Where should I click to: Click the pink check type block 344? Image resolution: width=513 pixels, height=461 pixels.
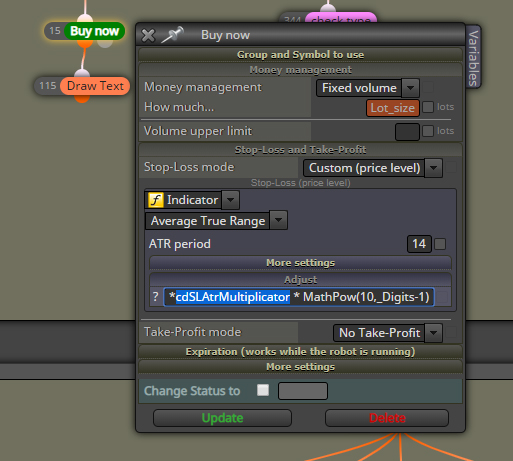(x=328, y=19)
